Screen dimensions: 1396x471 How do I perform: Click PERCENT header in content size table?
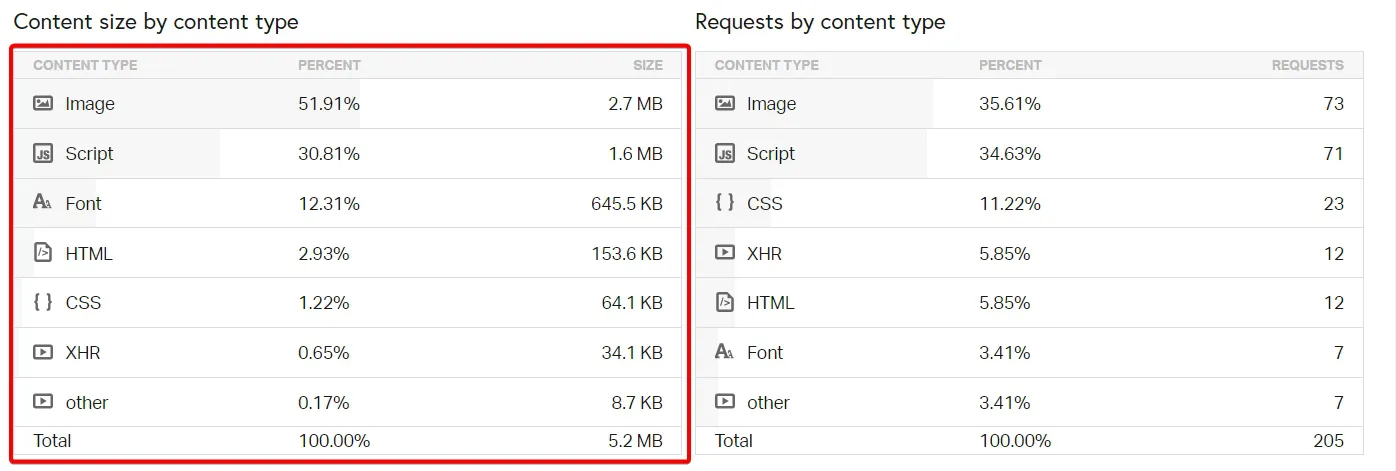(329, 65)
